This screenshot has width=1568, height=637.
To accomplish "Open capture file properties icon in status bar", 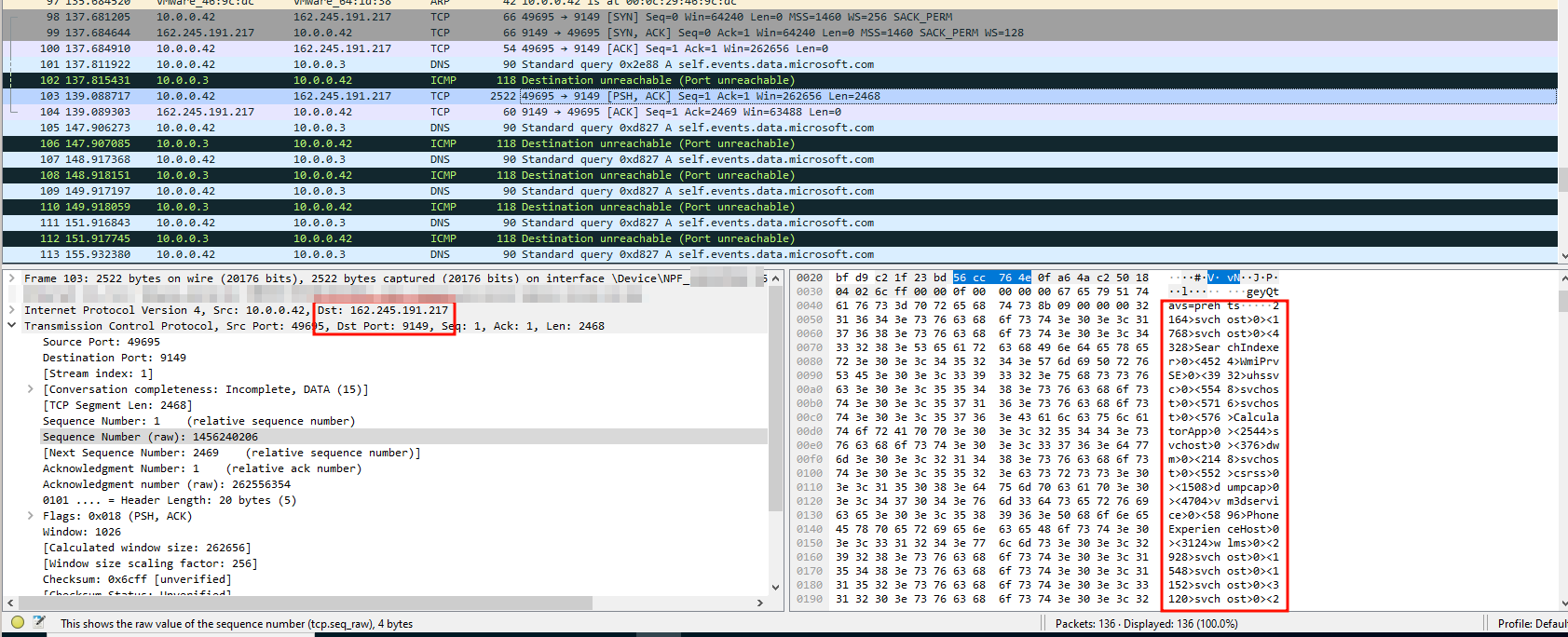I will coord(39,622).
